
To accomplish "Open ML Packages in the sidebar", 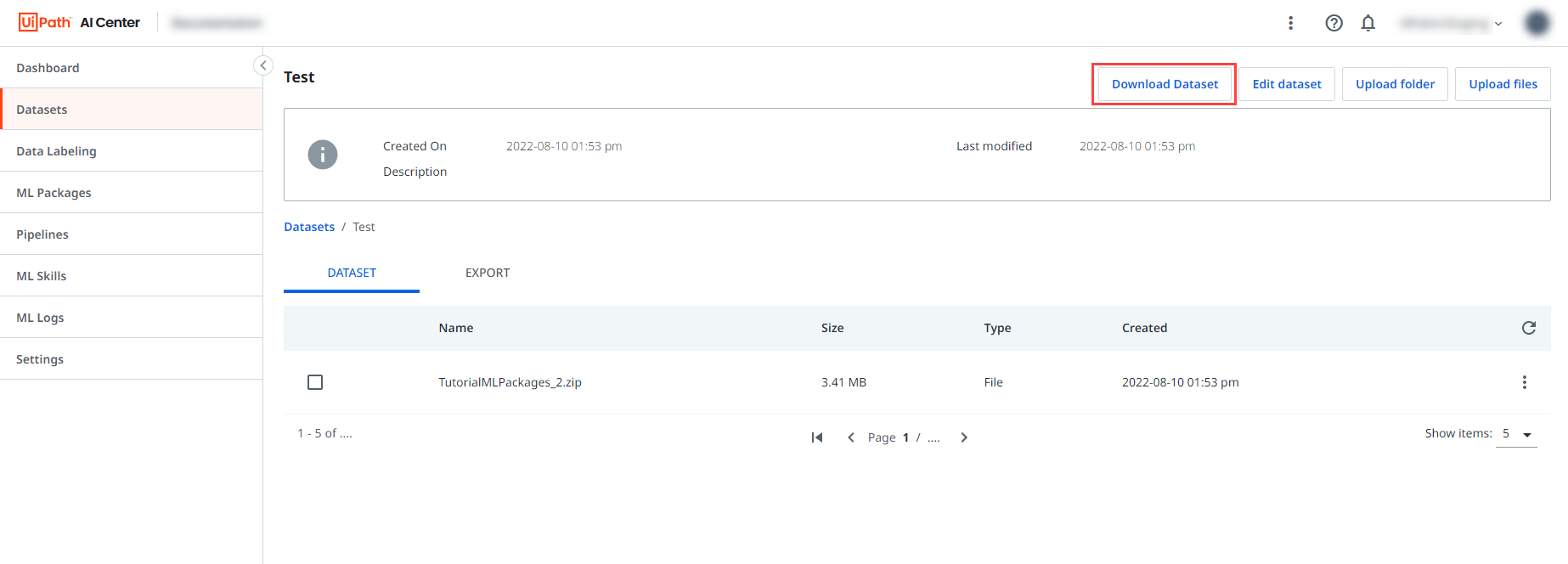I will pos(132,193).
